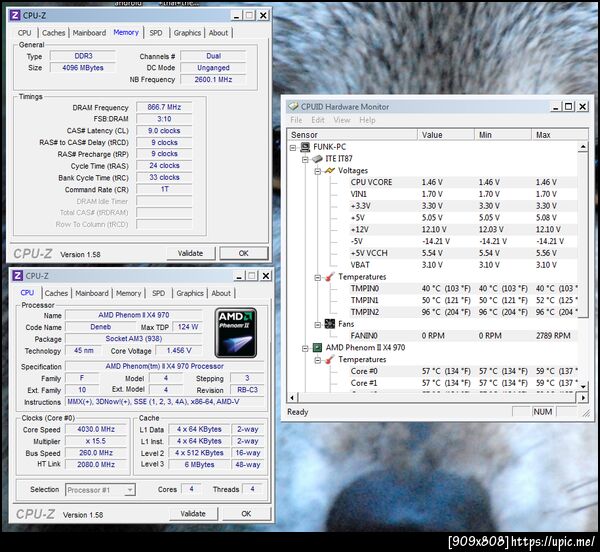The width and height of the screenshot is (600, 552).
Task: Collapse the Fans section
Action: tap(318, 325)
